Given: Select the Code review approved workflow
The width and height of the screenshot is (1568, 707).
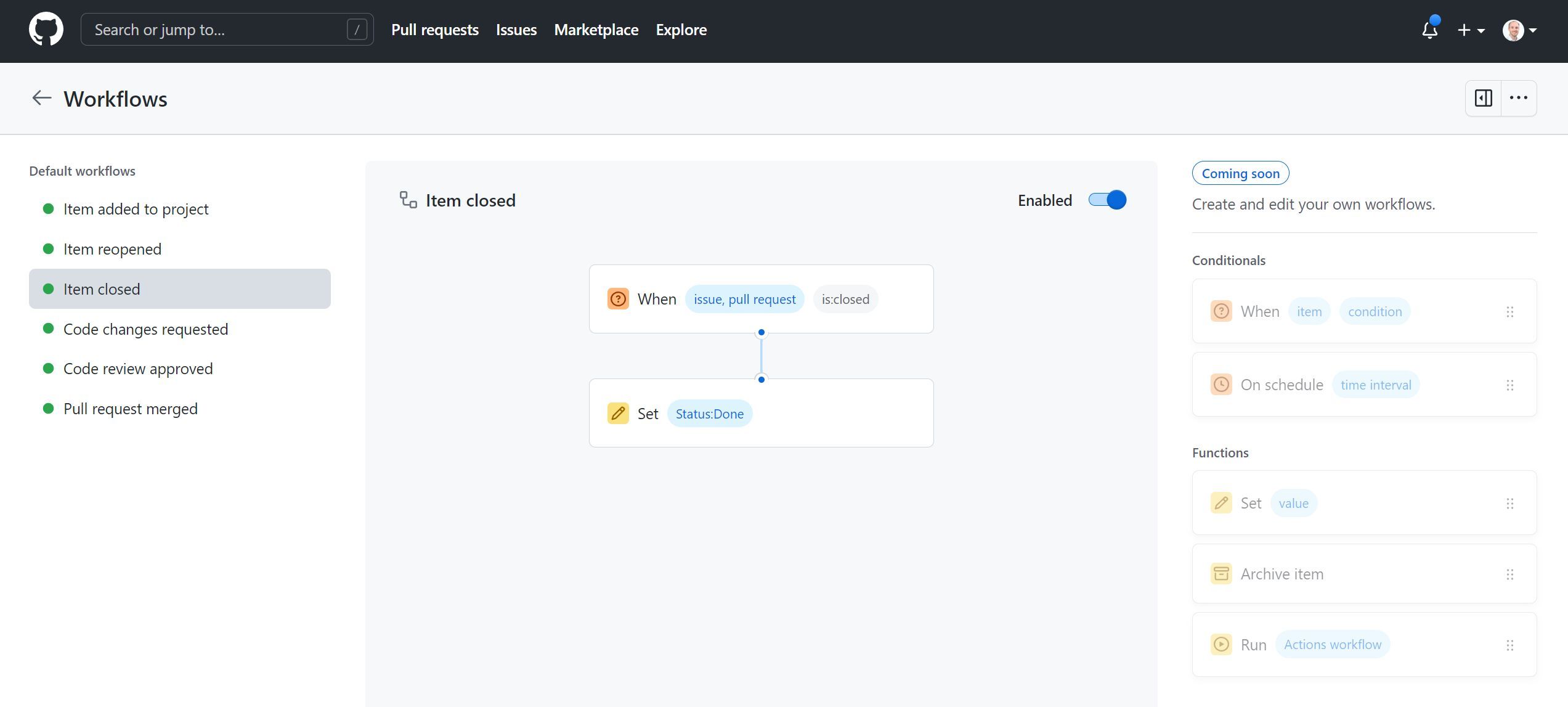Looking at the screenshot, I should [x=137, y=368].
